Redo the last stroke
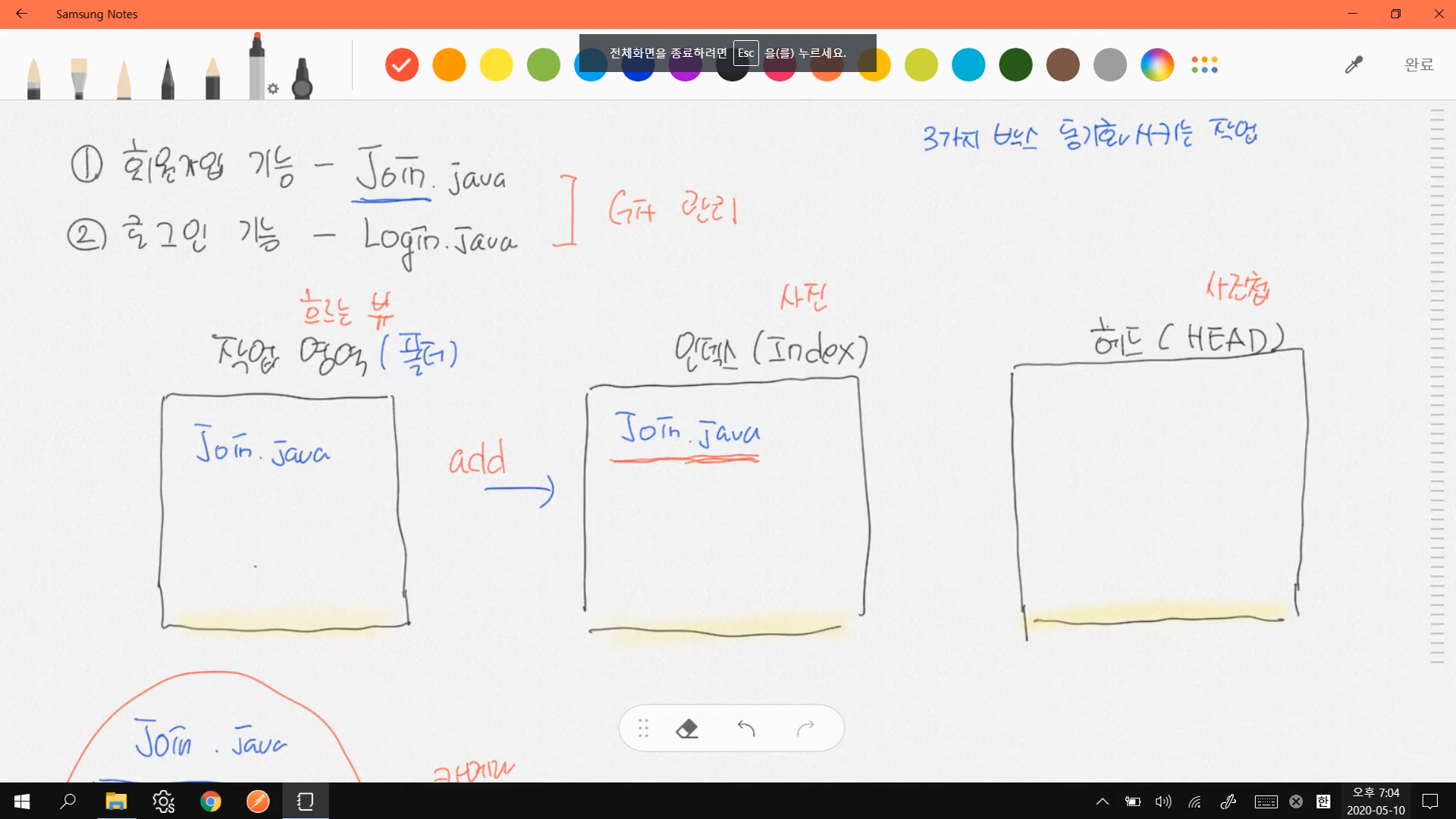The width and height of the screenshot is (1456, 819). pyautogui.click(x=805, y=729)
